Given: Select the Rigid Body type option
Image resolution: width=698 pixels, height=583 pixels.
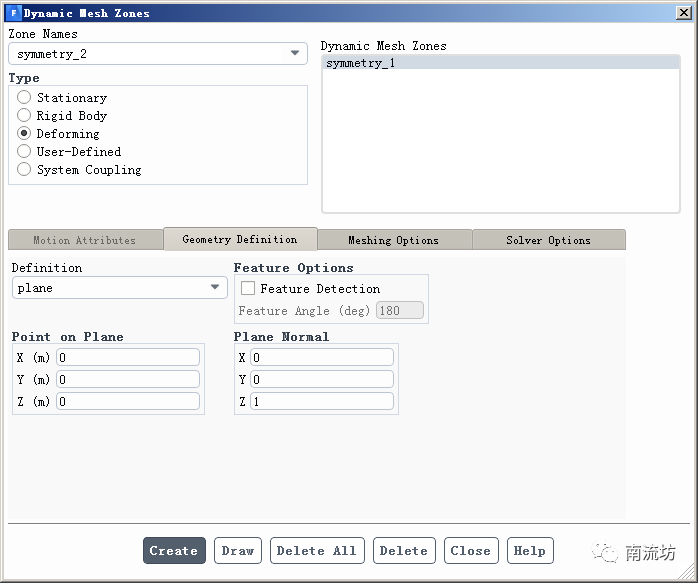Looking at the screenshot, I should 24,116.
